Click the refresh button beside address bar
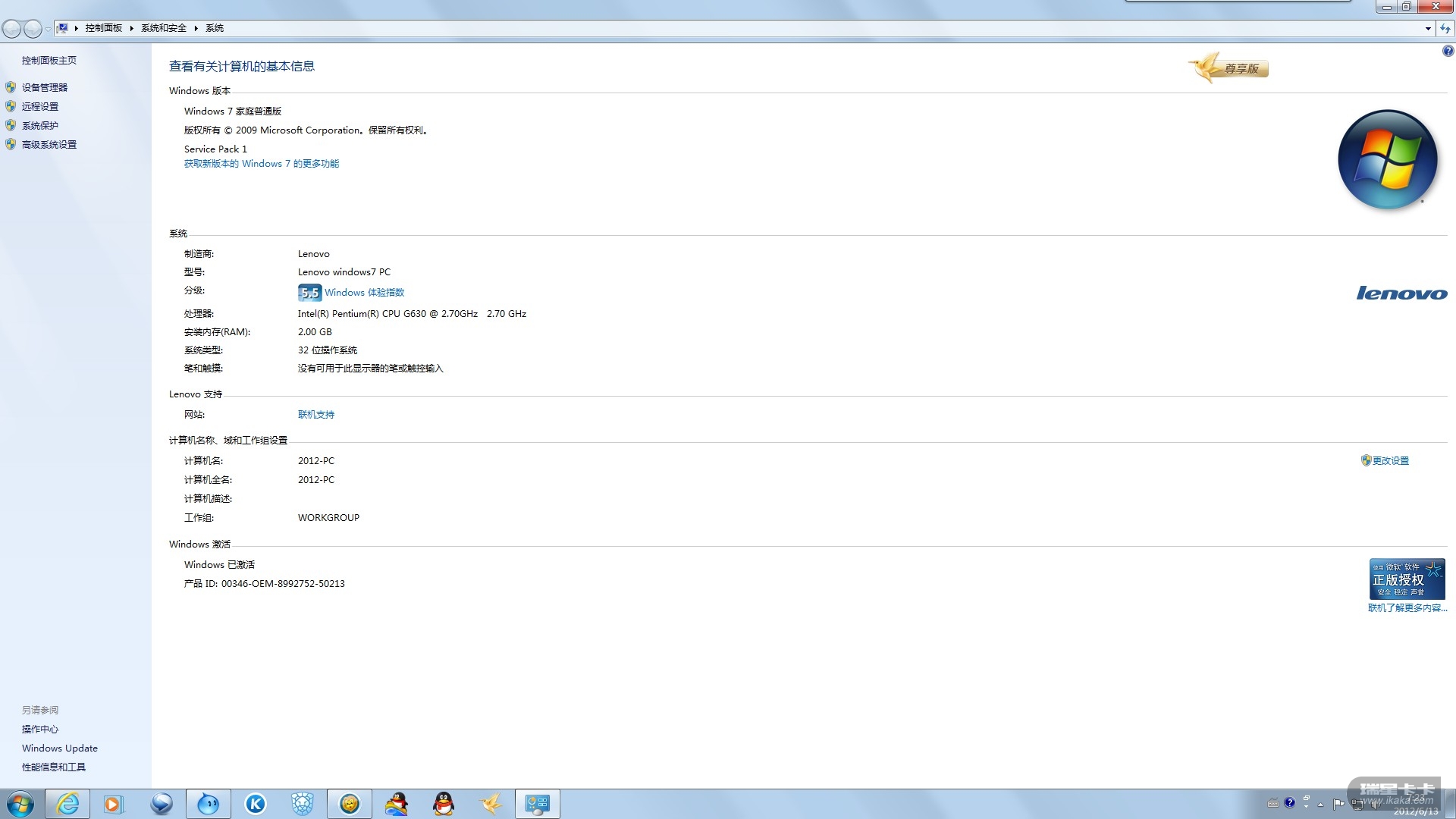Viewport: 1456px width, 819px height. click(1445, 28)
